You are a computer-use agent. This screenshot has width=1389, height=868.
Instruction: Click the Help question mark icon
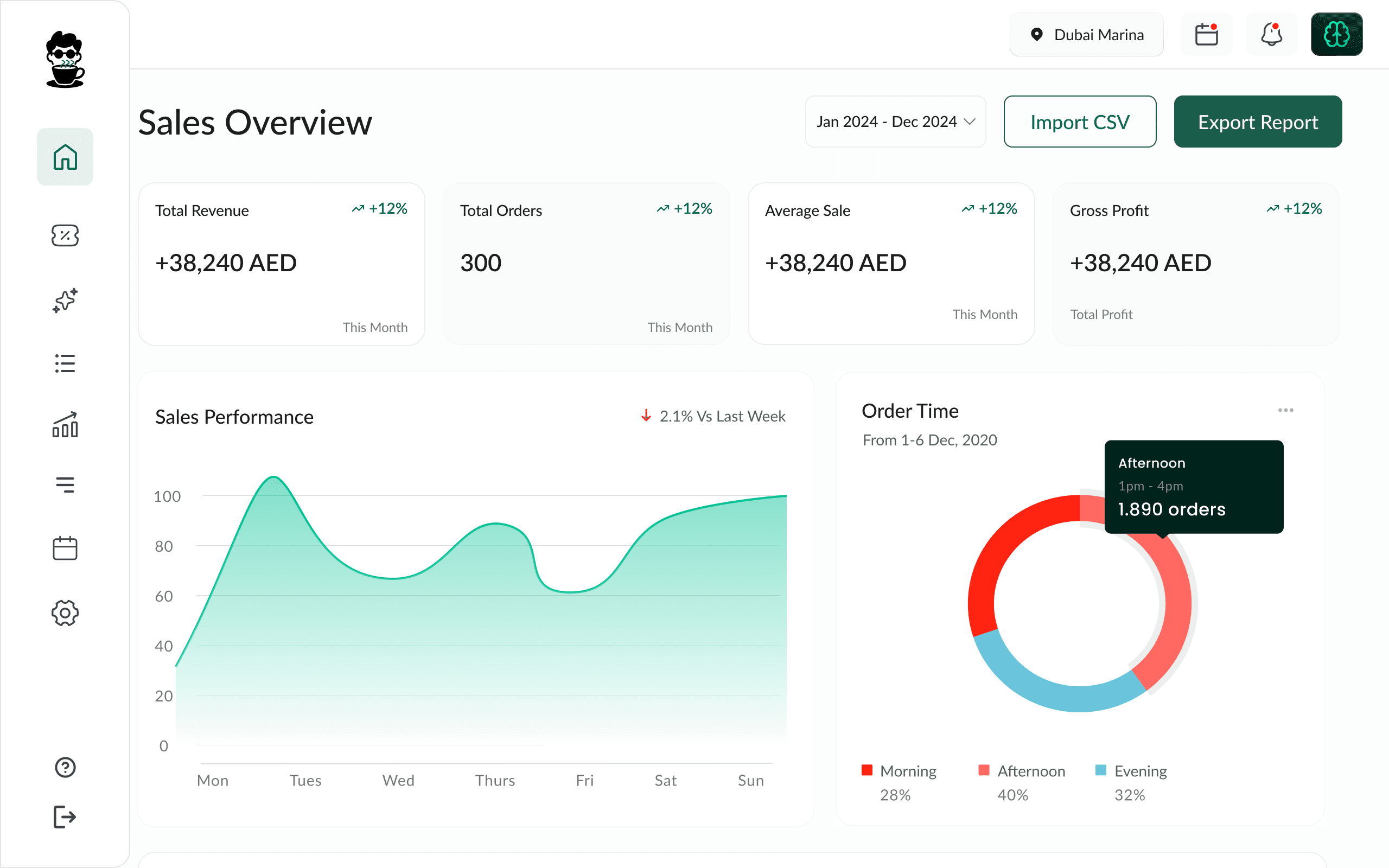[x=65, y=768]
